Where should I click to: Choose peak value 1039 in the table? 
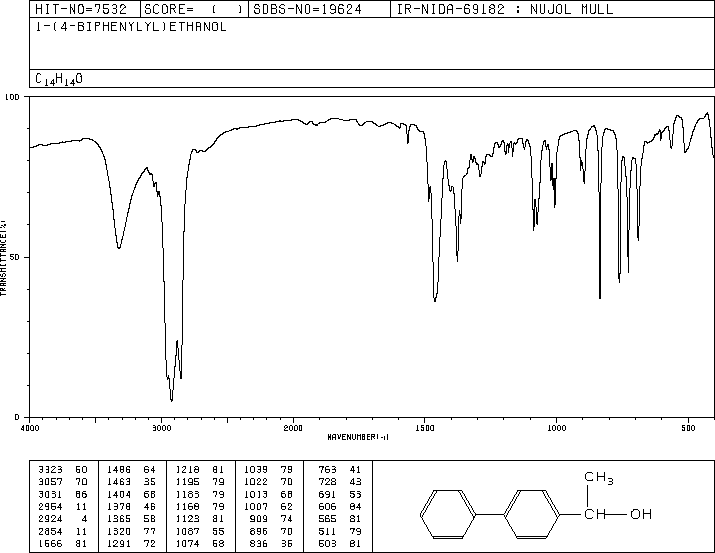[x=256, y=470]
